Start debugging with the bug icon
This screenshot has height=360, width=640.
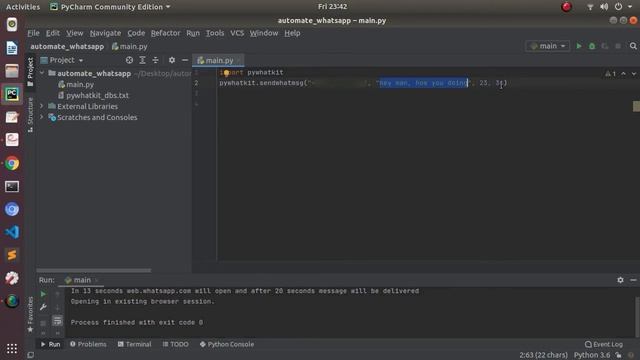pyautogui.click(x=592, y=46)
